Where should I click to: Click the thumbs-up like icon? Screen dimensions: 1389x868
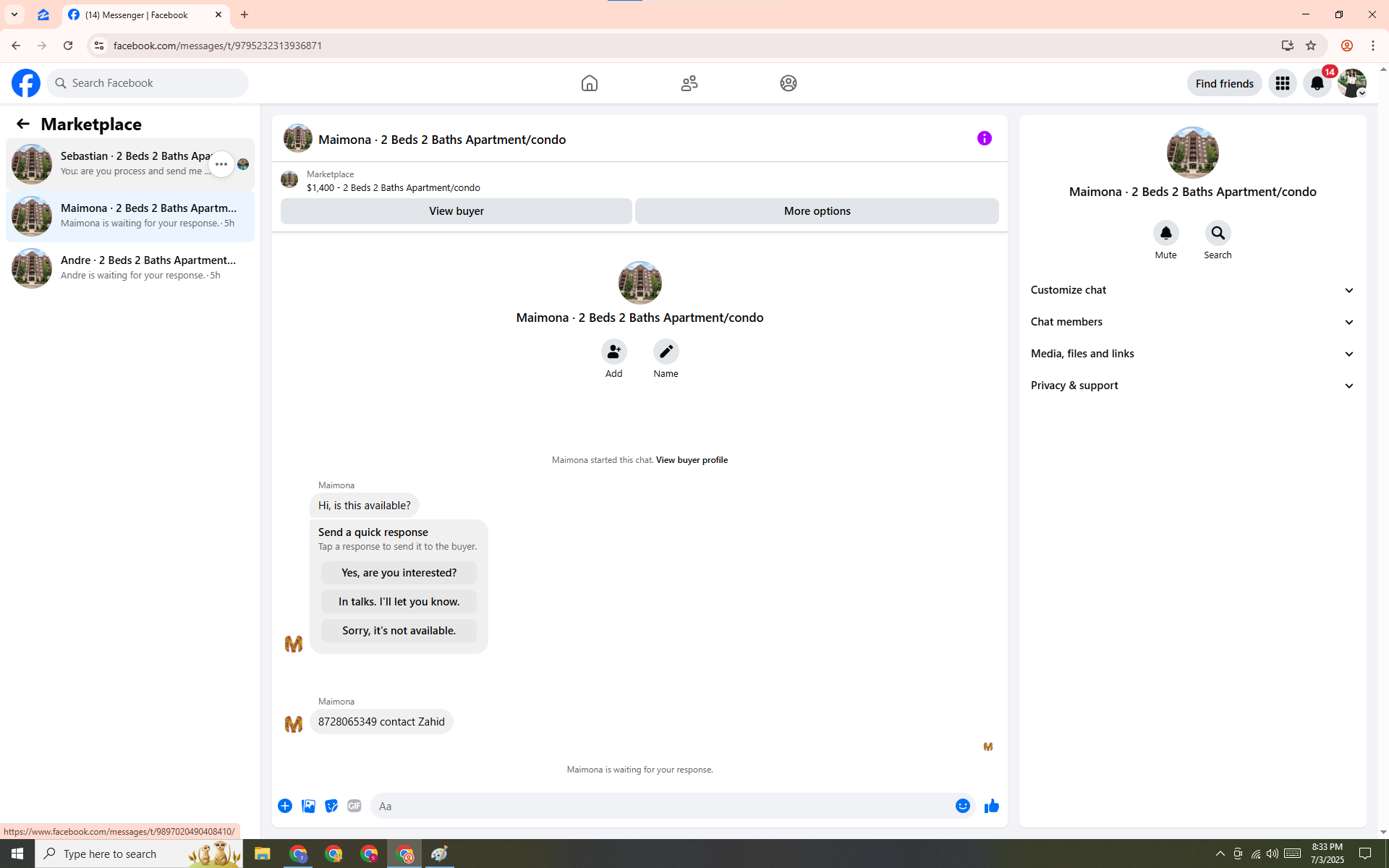point(991,806)
